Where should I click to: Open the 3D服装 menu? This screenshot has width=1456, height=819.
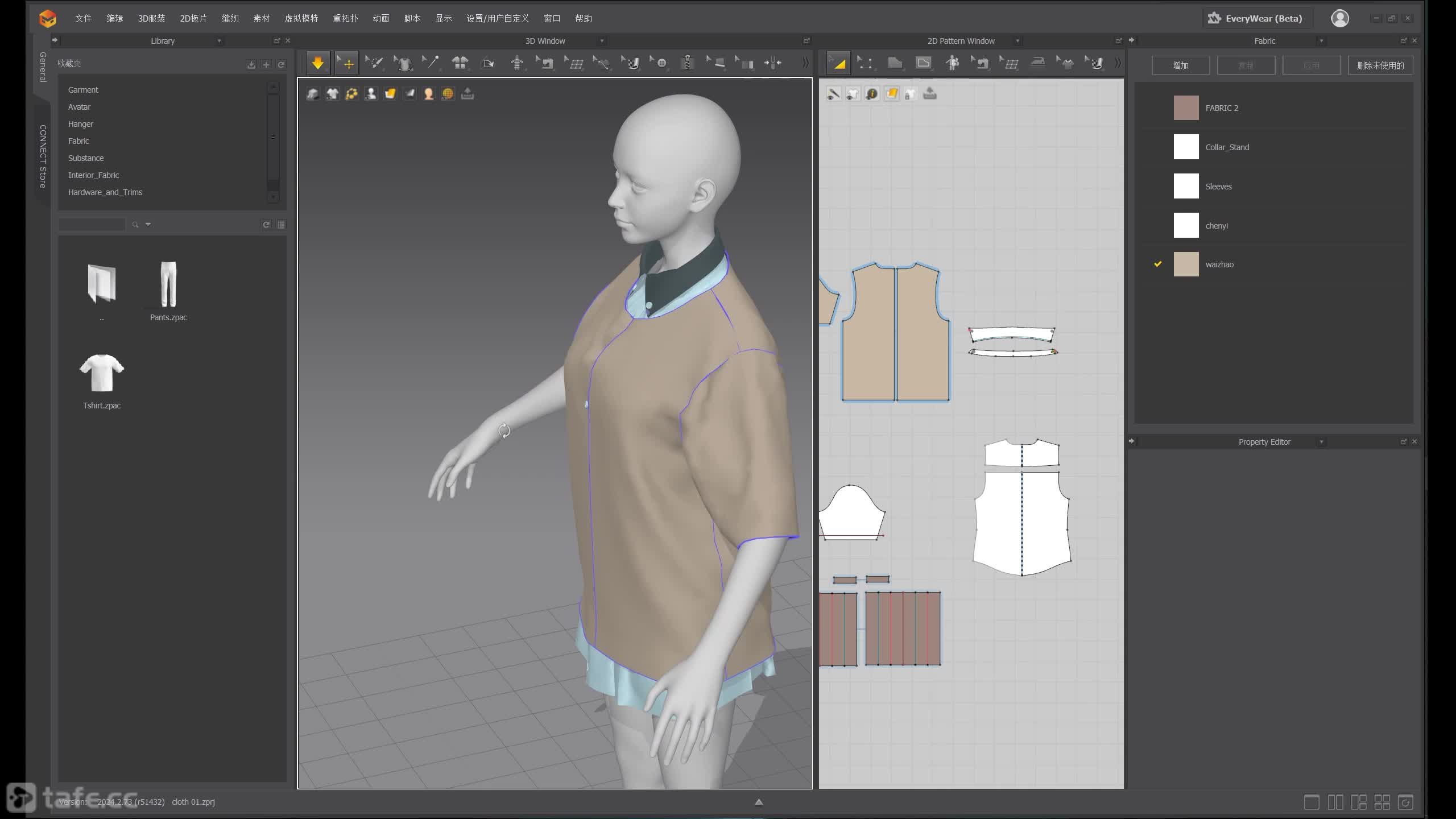tap(151, 18)
